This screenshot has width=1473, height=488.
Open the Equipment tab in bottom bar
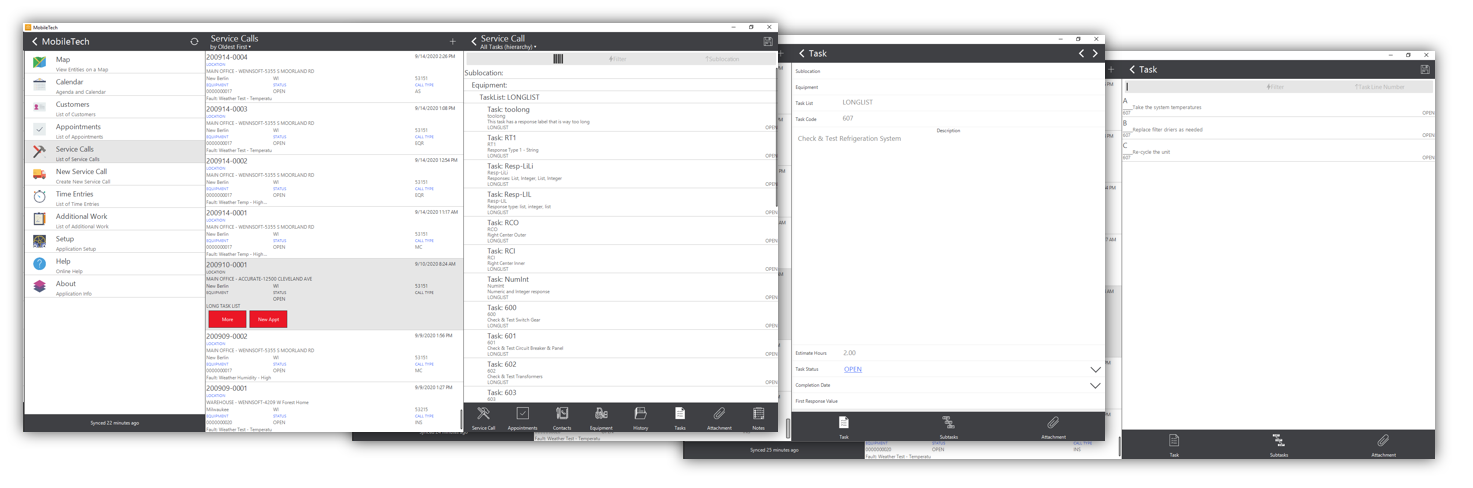[601, 417]
